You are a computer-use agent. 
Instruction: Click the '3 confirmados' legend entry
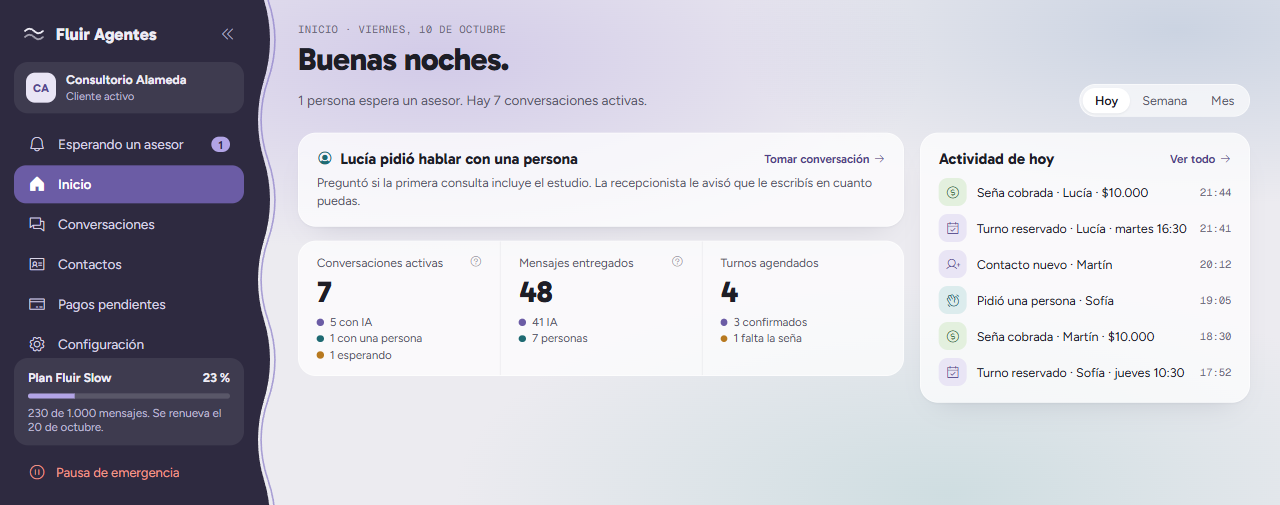(763, 322)
